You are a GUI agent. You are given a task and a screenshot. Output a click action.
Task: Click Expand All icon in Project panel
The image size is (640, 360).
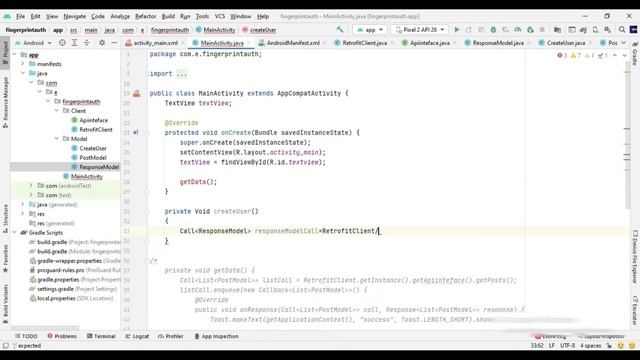(x=74, y=42)
